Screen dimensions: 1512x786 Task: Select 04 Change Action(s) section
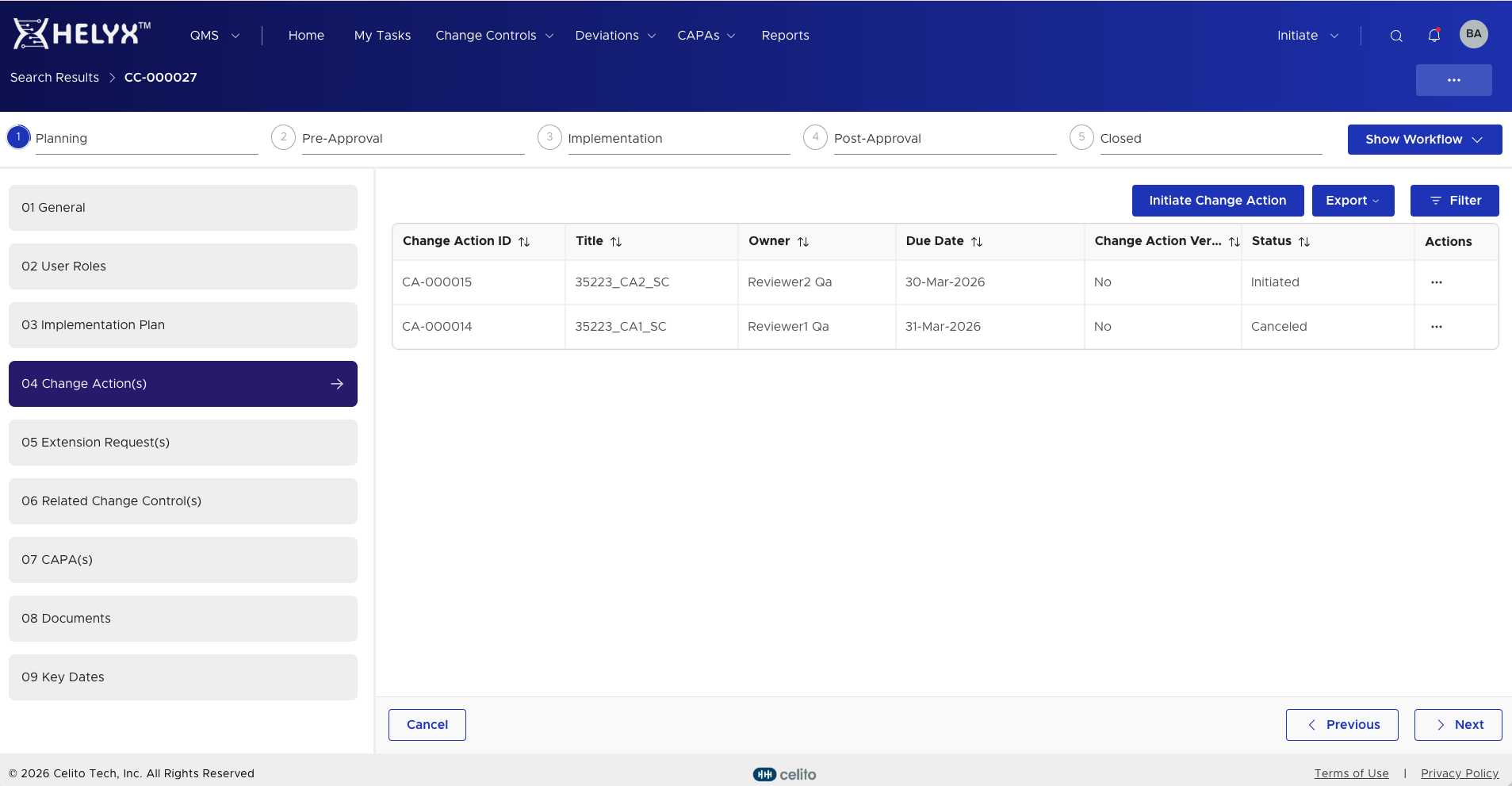click(x=183, y=384)
